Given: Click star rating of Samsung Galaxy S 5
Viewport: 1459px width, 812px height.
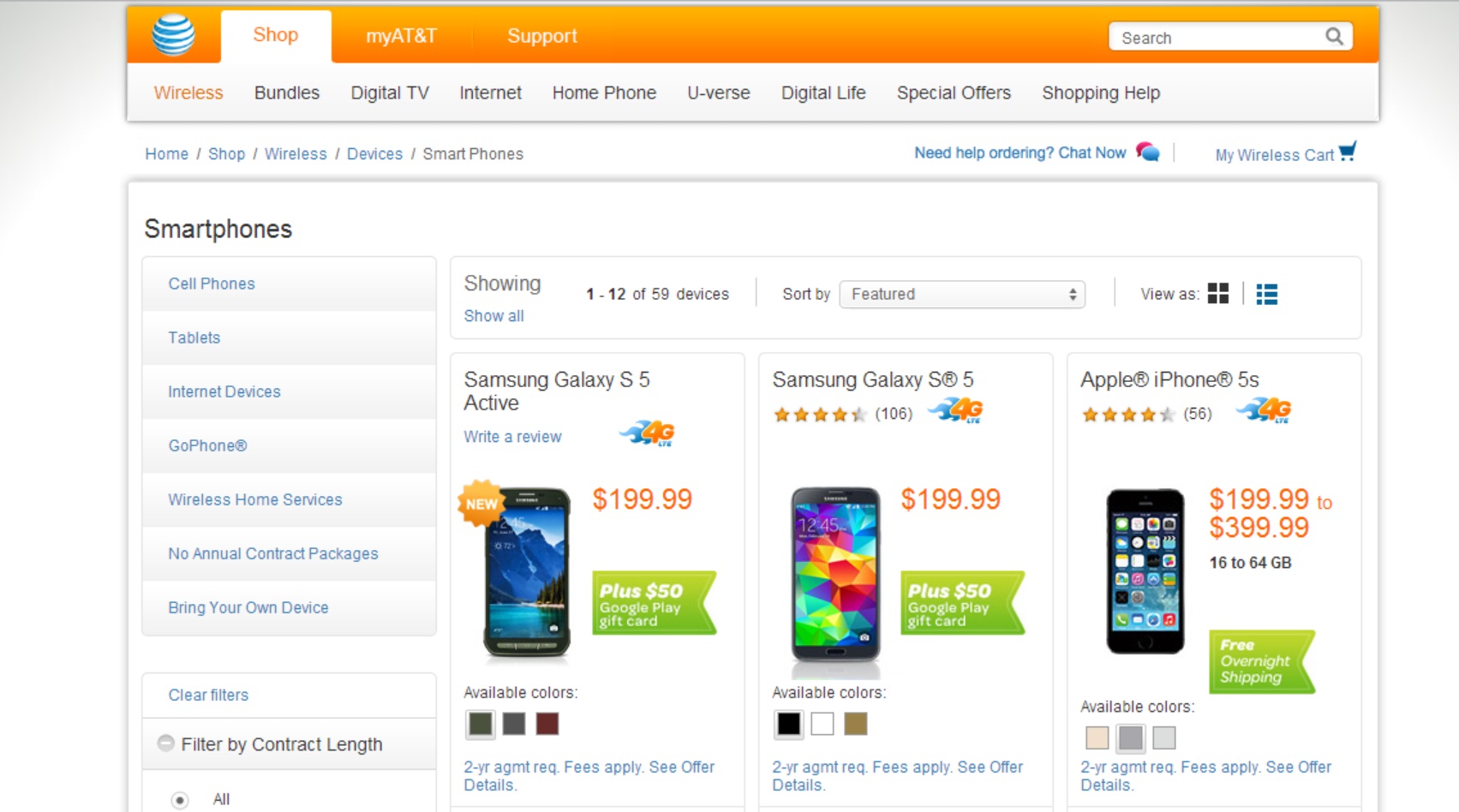Looking at the screenshot, I should (820, 415).
